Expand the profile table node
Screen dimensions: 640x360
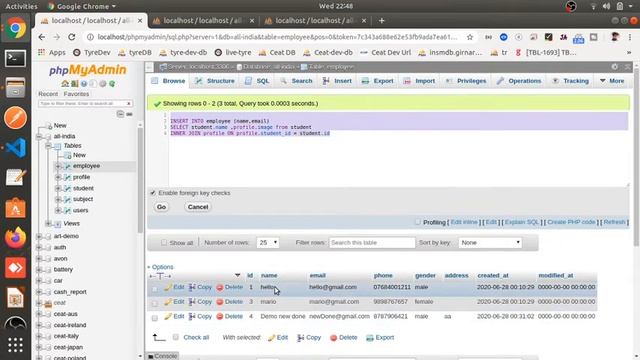point(58,177)
